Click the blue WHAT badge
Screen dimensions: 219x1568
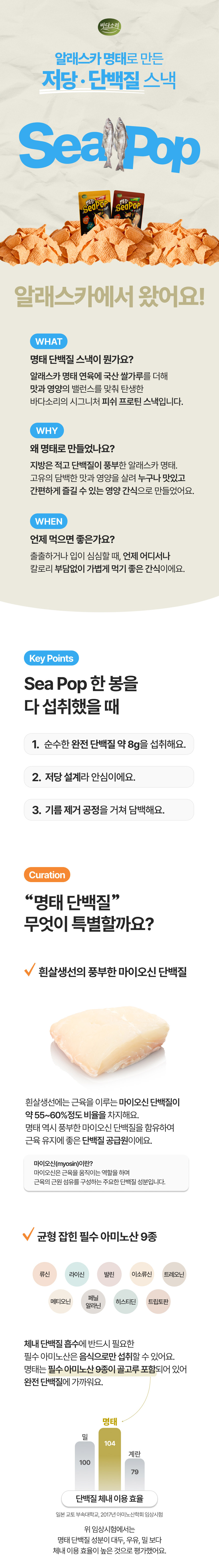pyautogui.click(x=49, y=341)
